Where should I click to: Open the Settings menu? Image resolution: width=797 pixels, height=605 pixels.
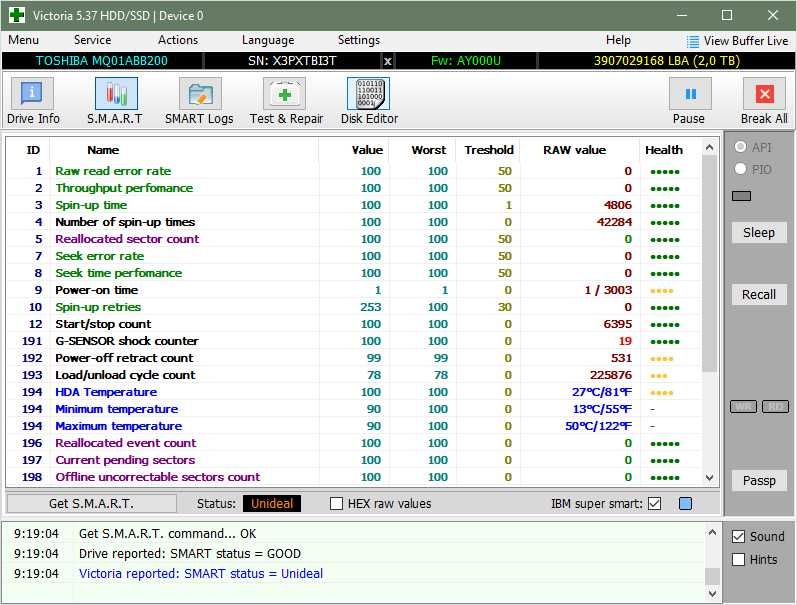(x=359, y=40)
